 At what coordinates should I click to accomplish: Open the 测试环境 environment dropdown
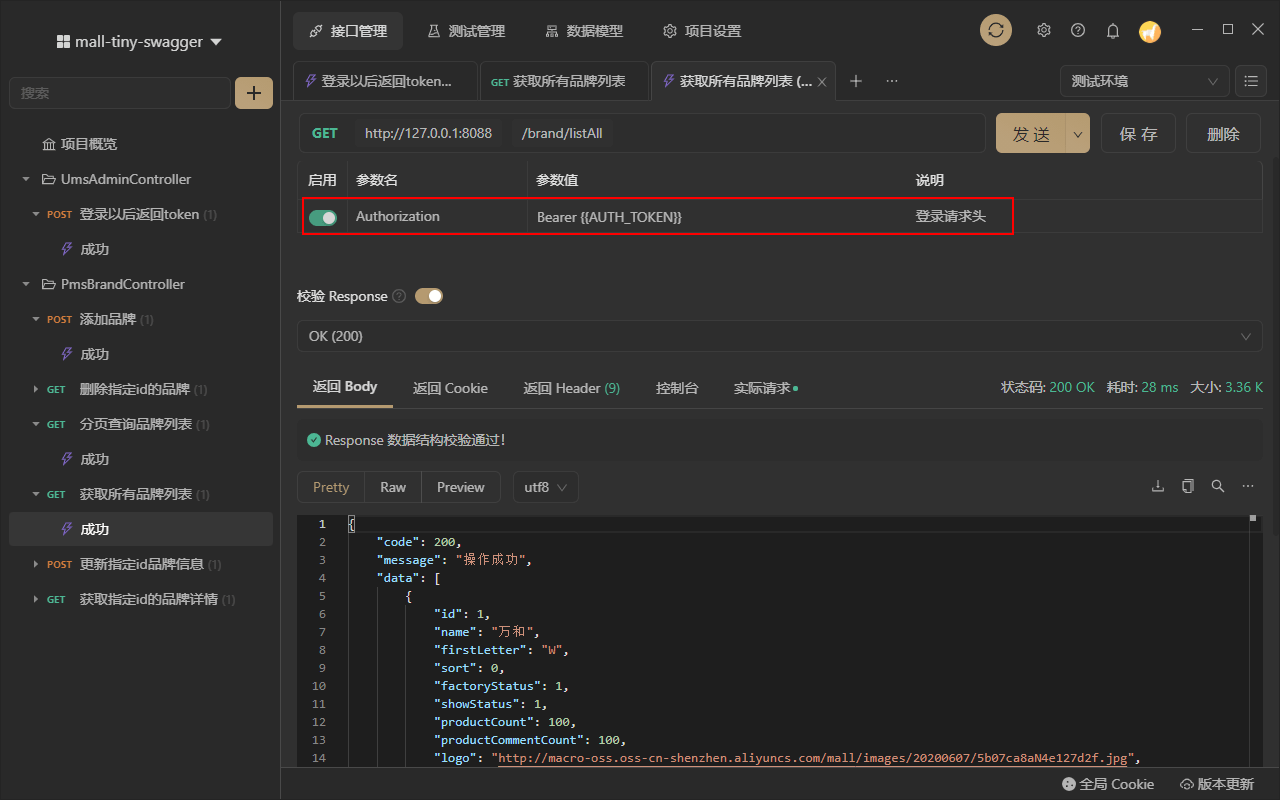pyautogui.click(x=1144, y=81)
